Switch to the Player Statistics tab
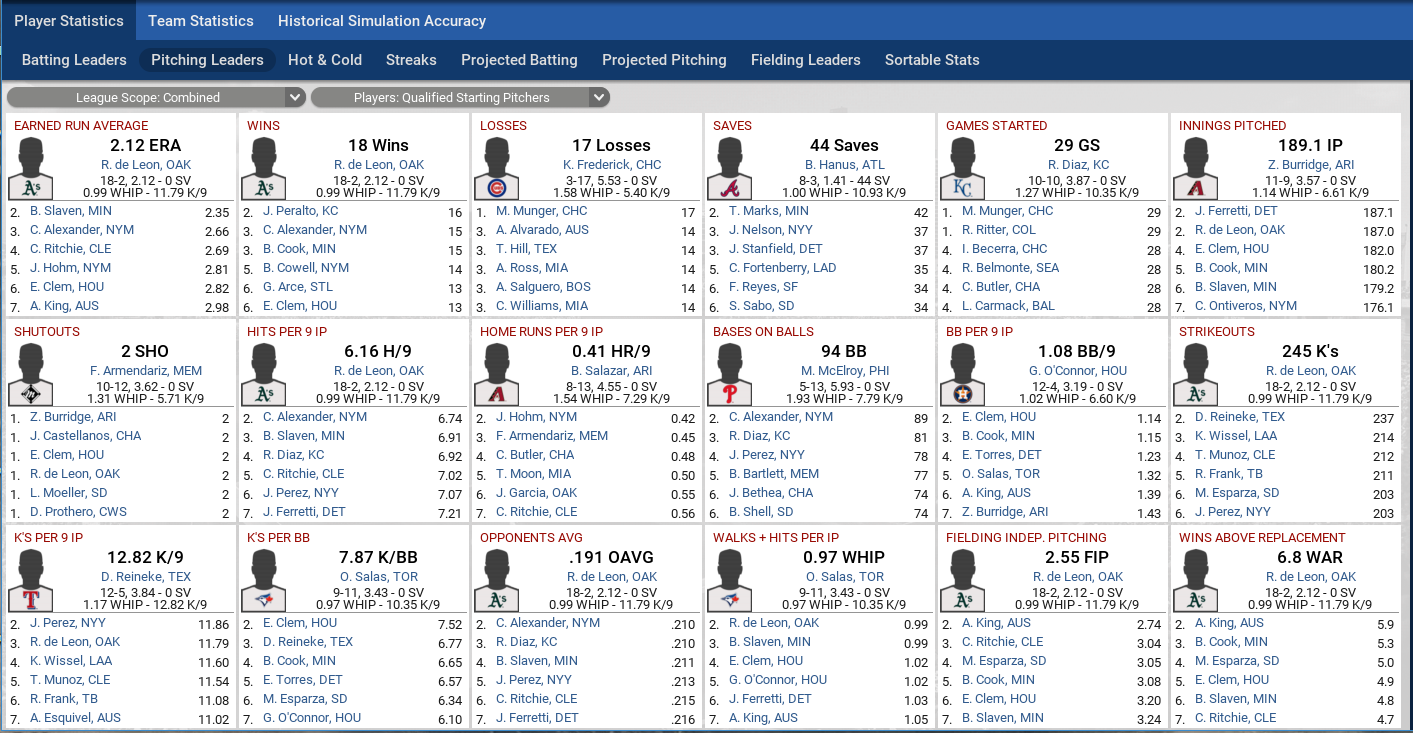1413x733 pixels. pos(69,20)
